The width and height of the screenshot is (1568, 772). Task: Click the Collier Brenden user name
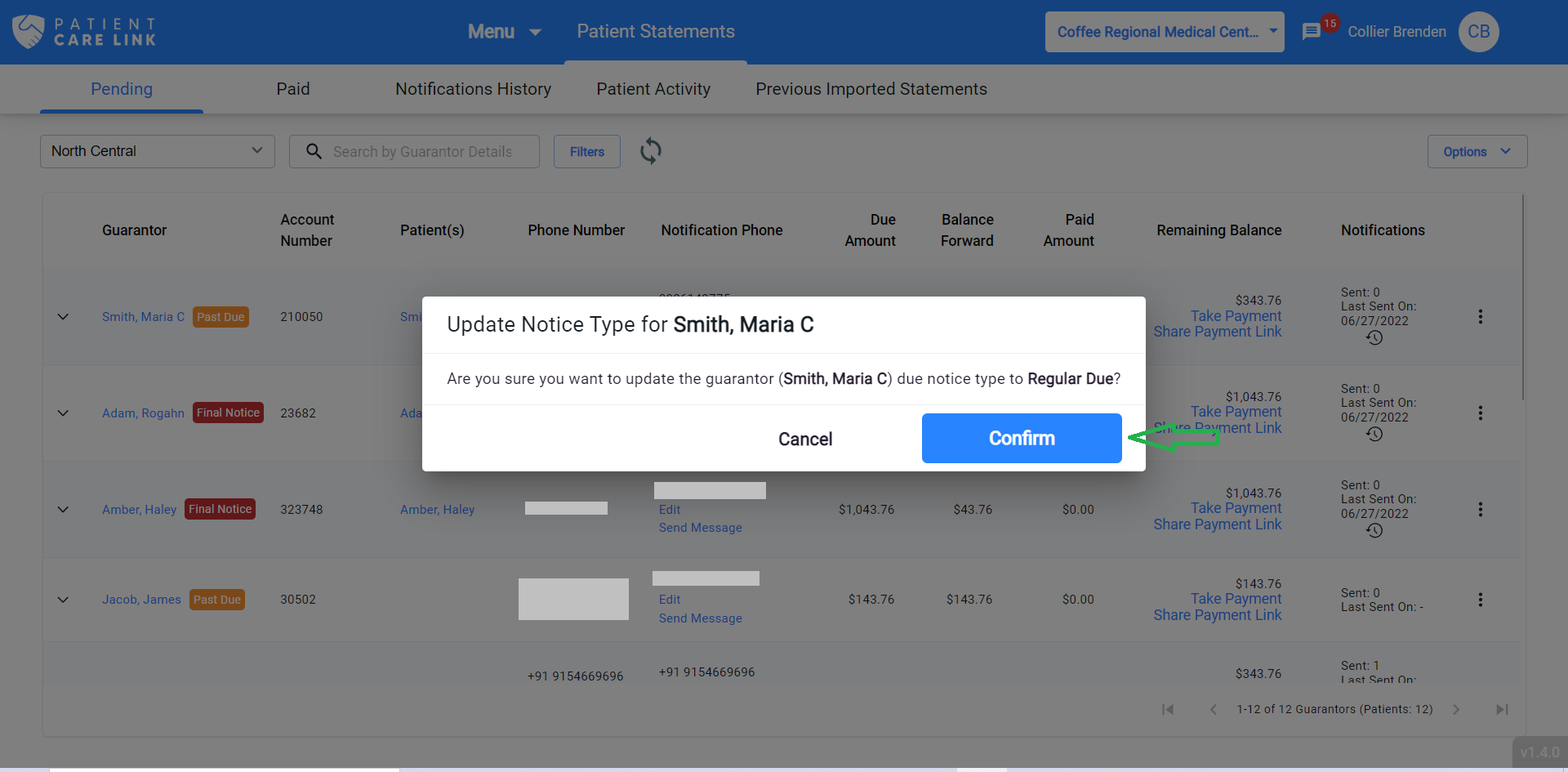pos(1396,32)
